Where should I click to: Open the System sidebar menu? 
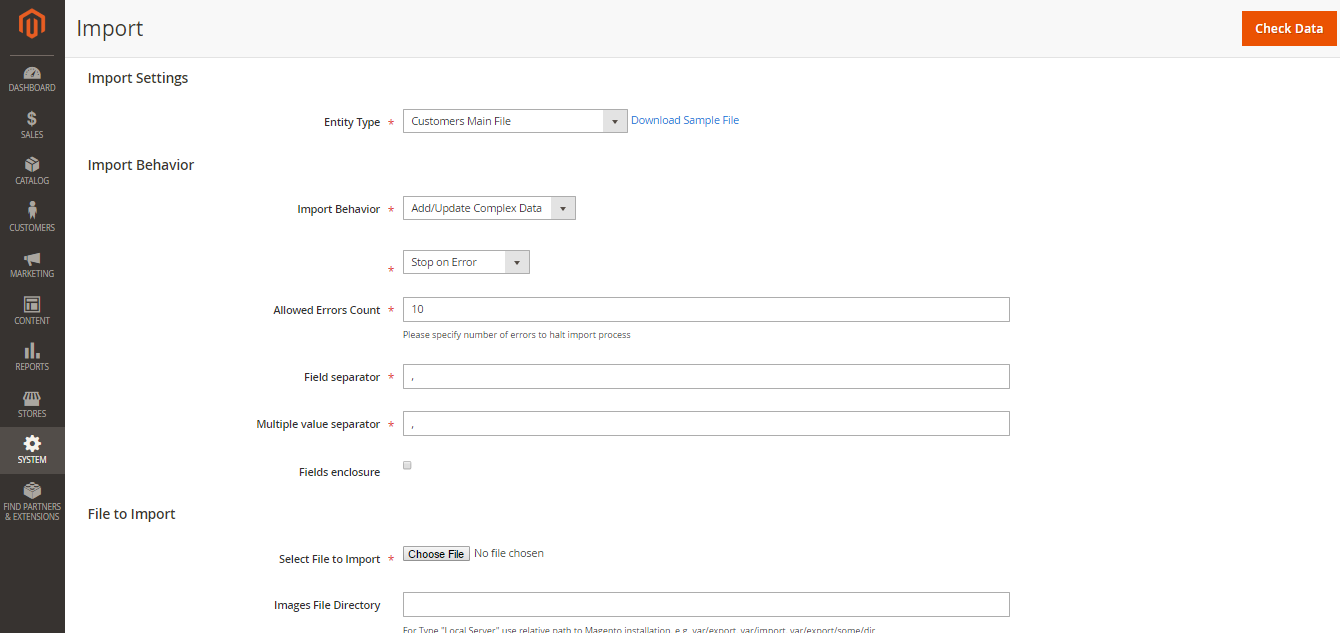(31, 449)
